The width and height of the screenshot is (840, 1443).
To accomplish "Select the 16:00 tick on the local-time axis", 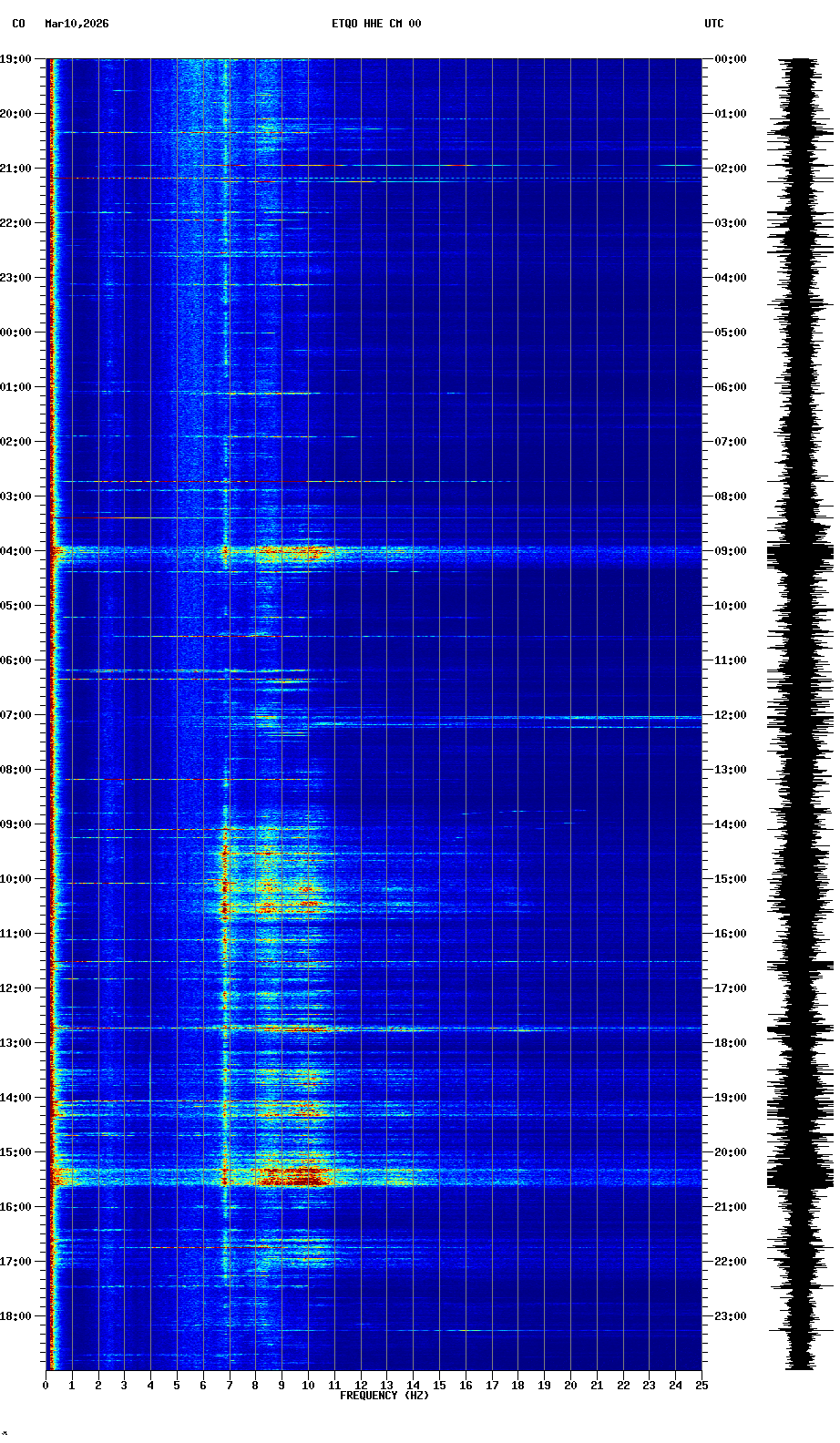I will (x=15, y=1207).
